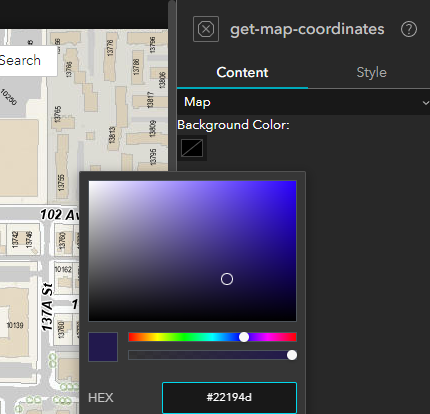Click the get-map-coordinates widget icon
Viewport: 430px width, 414px height.
coord(206,29)
